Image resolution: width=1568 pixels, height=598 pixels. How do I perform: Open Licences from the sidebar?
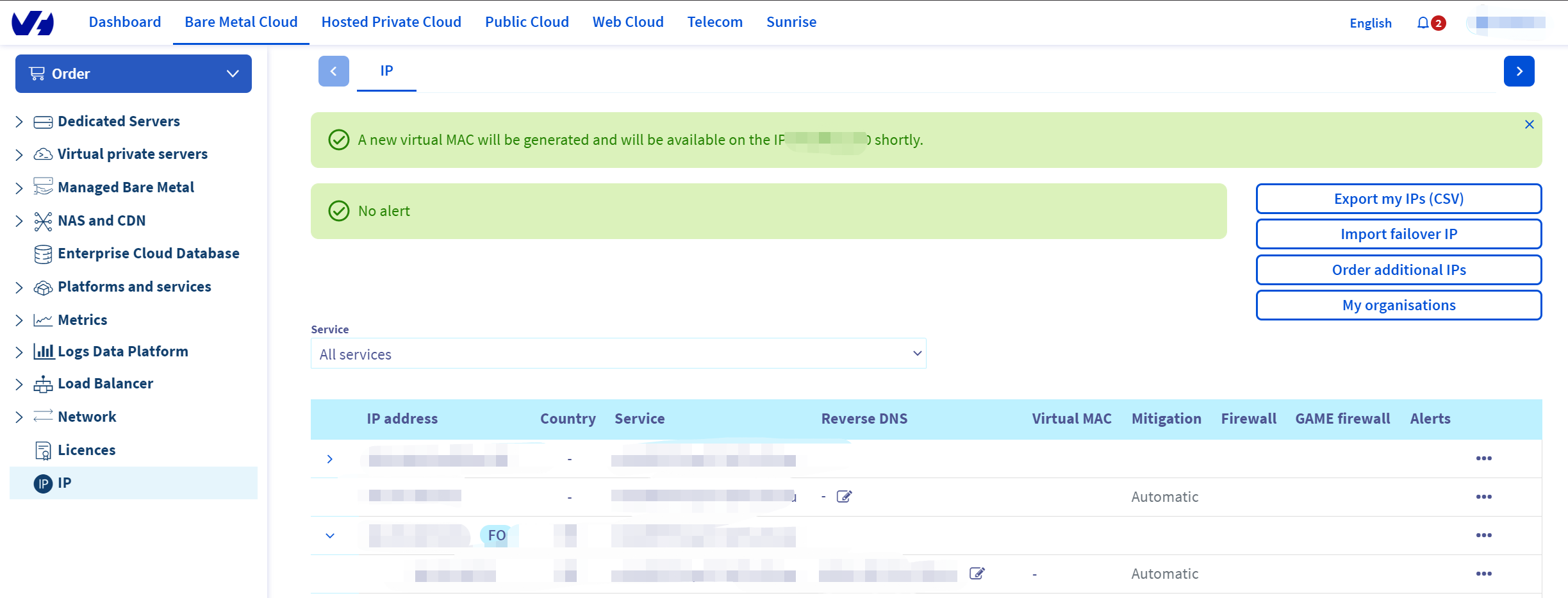click(87, 450)
